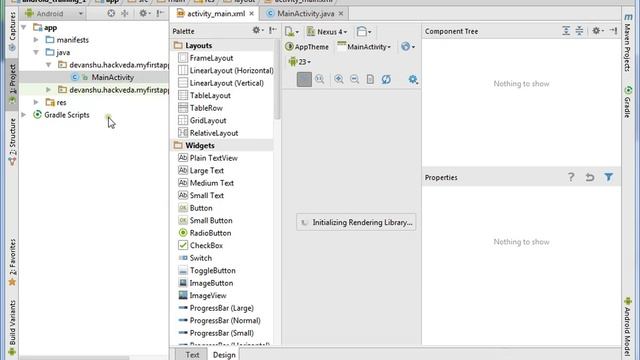This screenshot has height=360, width=640.
Task: Close the MainActivity.java tab
Action: pos(341,14)
